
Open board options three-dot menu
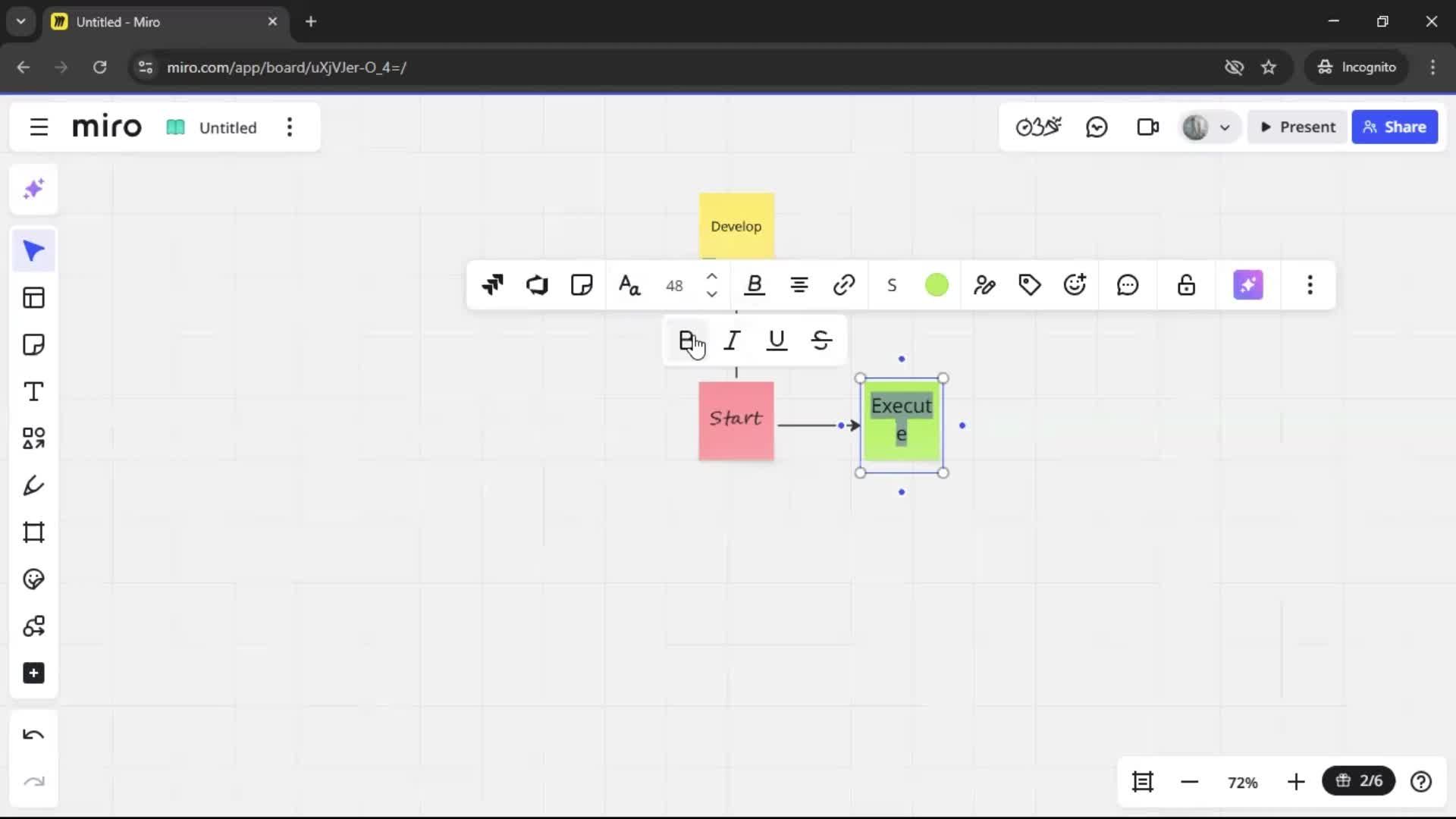coord(290,127)
